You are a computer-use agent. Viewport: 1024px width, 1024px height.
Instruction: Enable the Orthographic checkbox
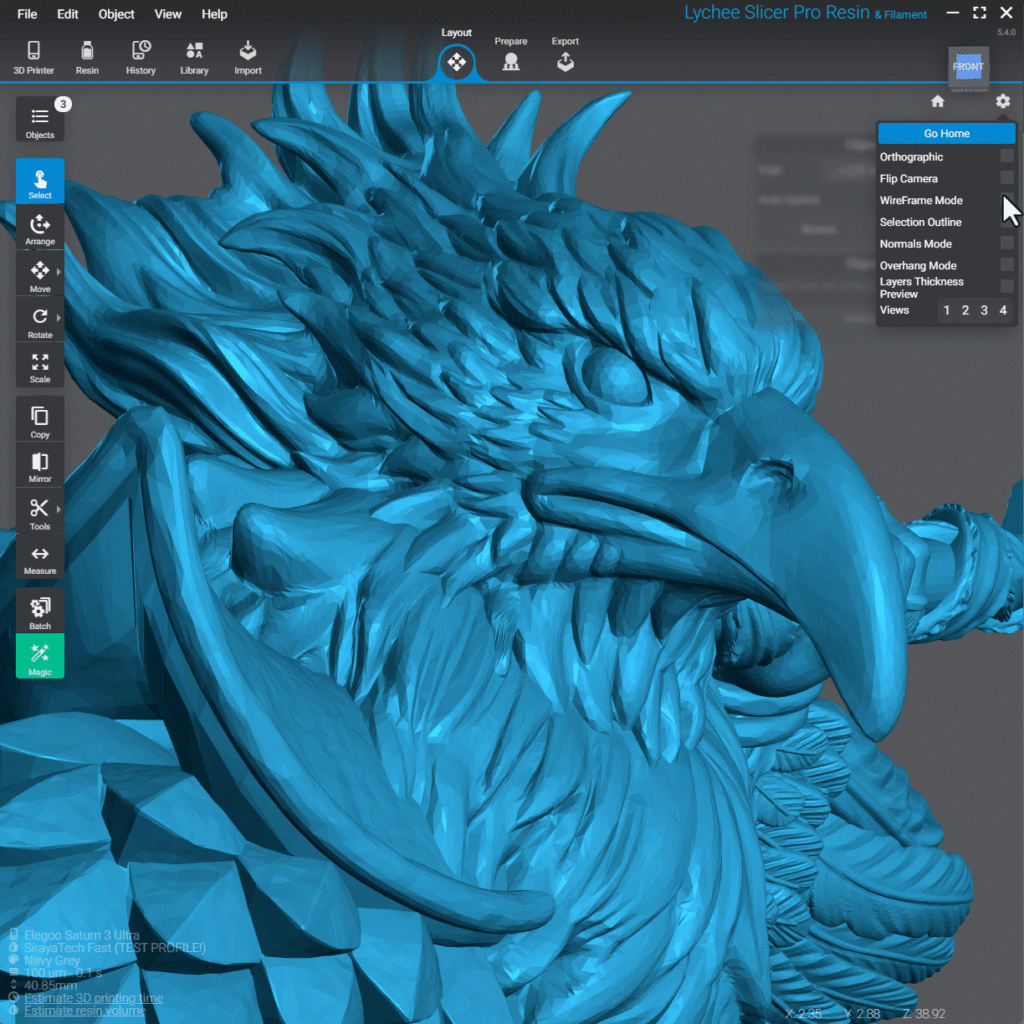click(1006, 157)
